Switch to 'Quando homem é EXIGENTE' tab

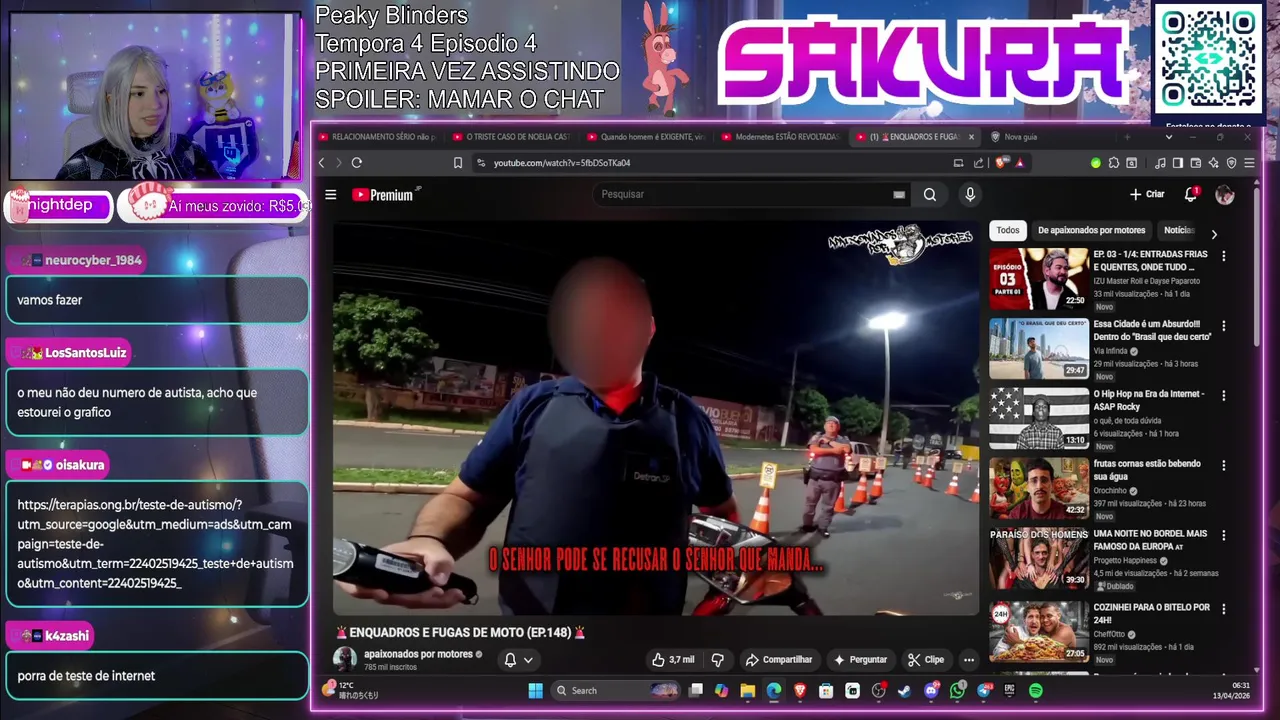646,137
